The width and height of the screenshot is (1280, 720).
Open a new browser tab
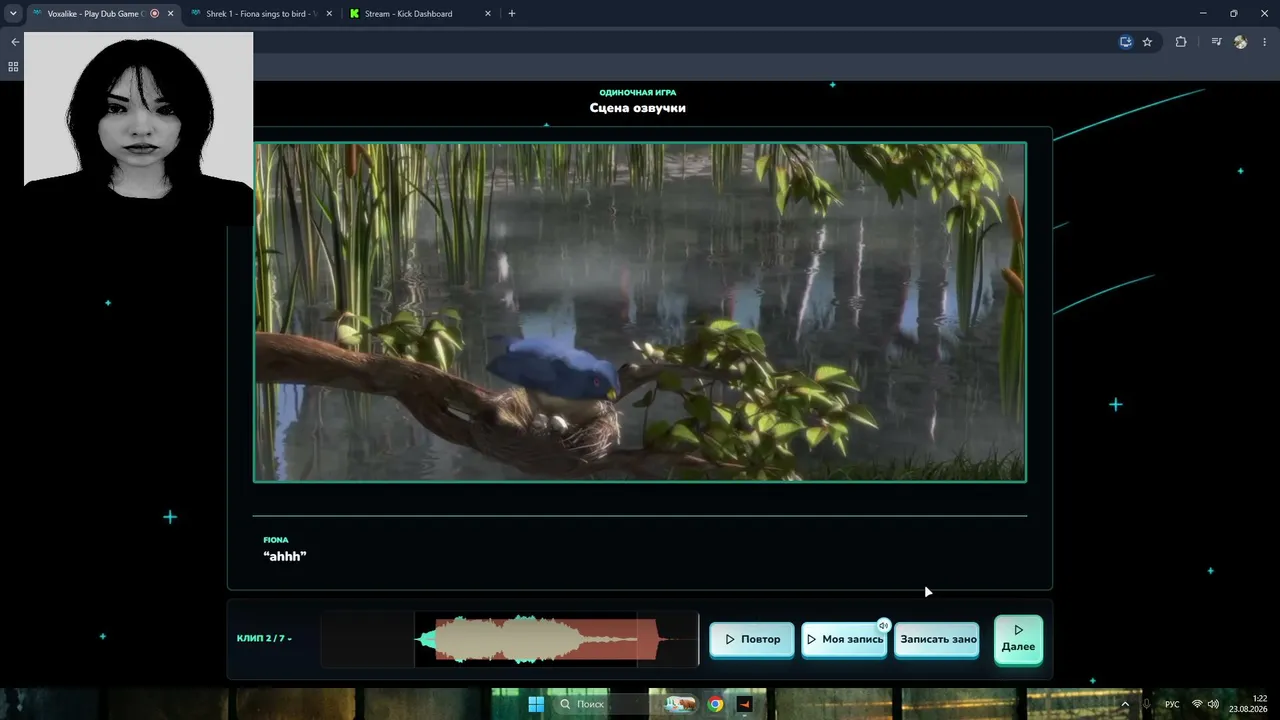click(512, 14)
